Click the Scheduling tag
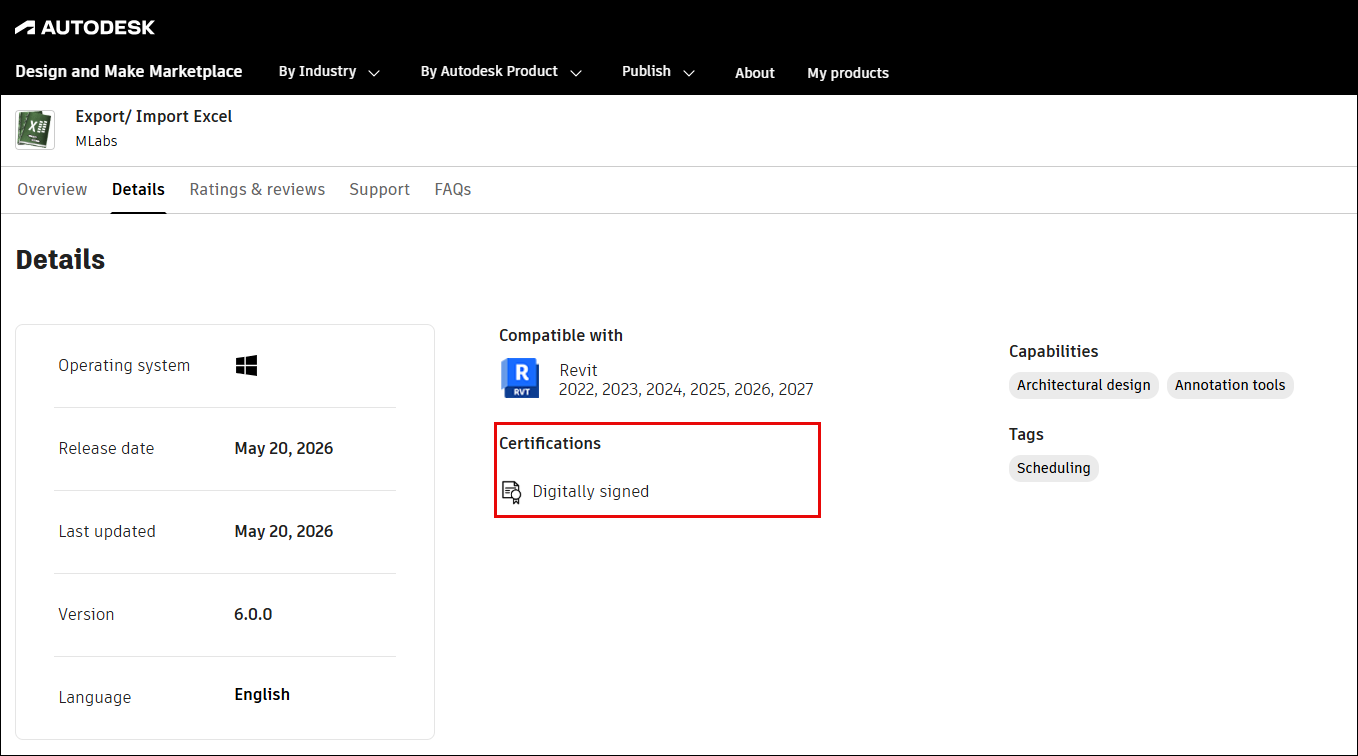This screenshot has width=1358, height=756. point(1054,468)
